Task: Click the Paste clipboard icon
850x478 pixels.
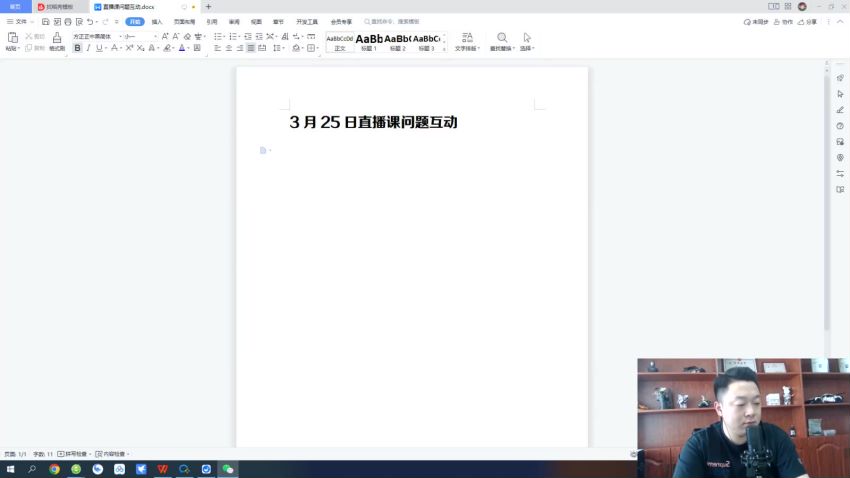Action: point(12,37)
